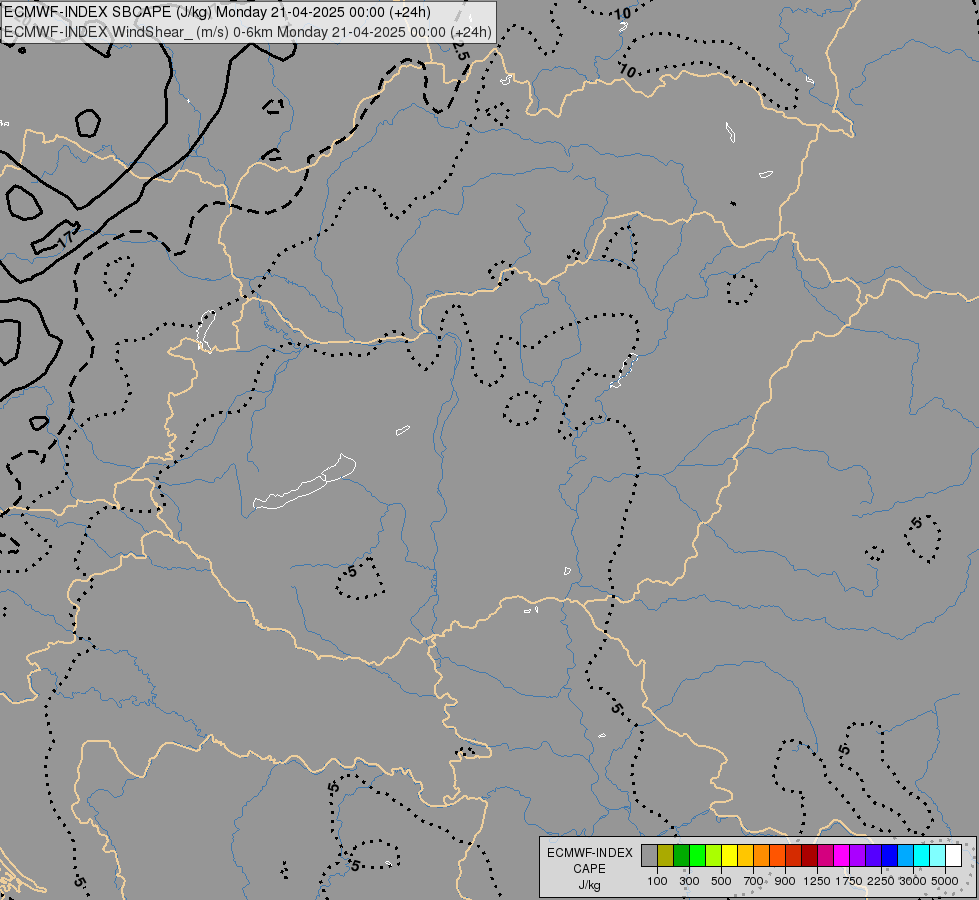Image resolution: width=979 pixels, height=900 pixels.
Task: Click the 700 legend tick label
Action: pyautogui.click(x=753, y=881)
